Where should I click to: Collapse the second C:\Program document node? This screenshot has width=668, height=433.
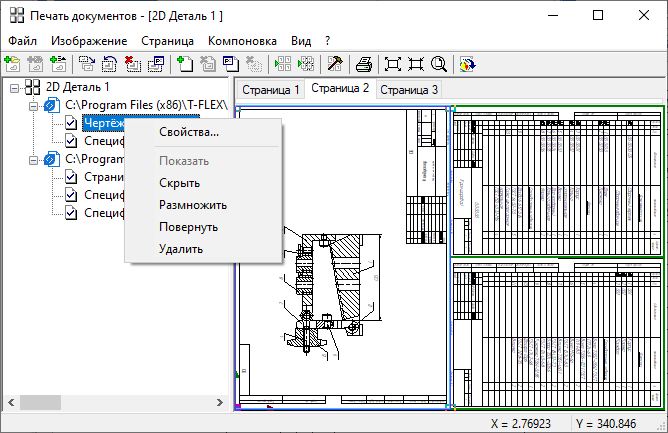(x=33, y=159)
